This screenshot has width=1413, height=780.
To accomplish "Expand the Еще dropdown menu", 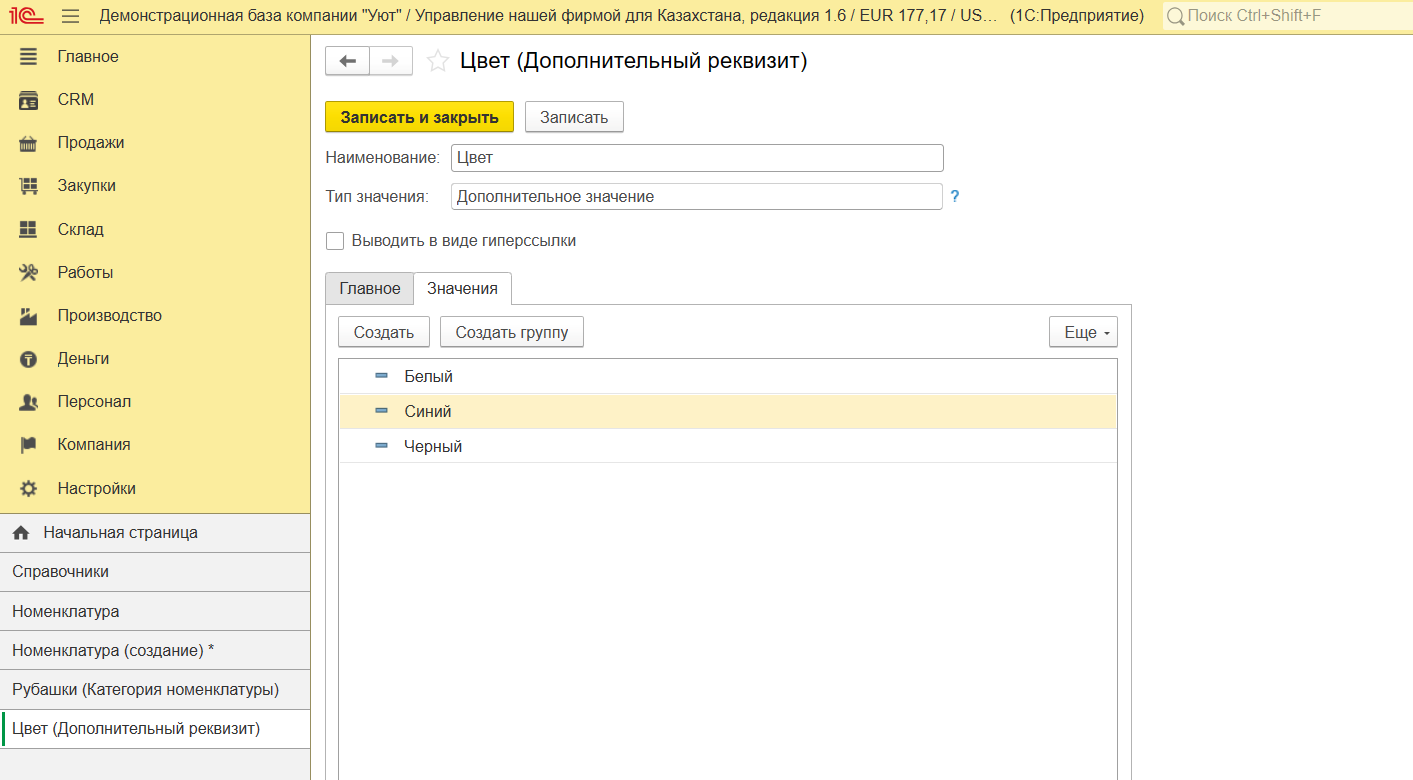I will (x=1082, y=332).
